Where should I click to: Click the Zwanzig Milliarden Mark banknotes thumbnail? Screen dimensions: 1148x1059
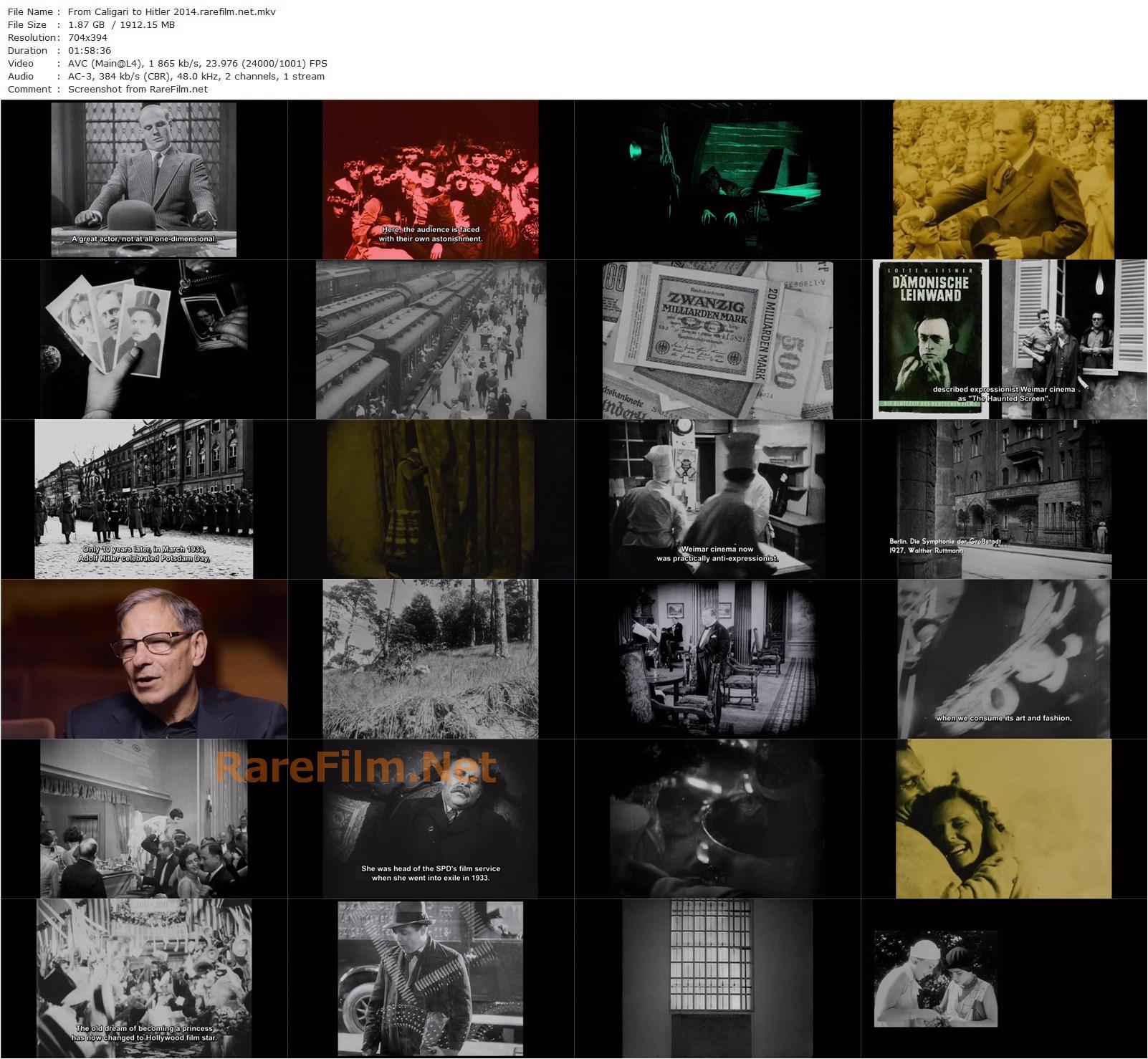coord(717,340)
